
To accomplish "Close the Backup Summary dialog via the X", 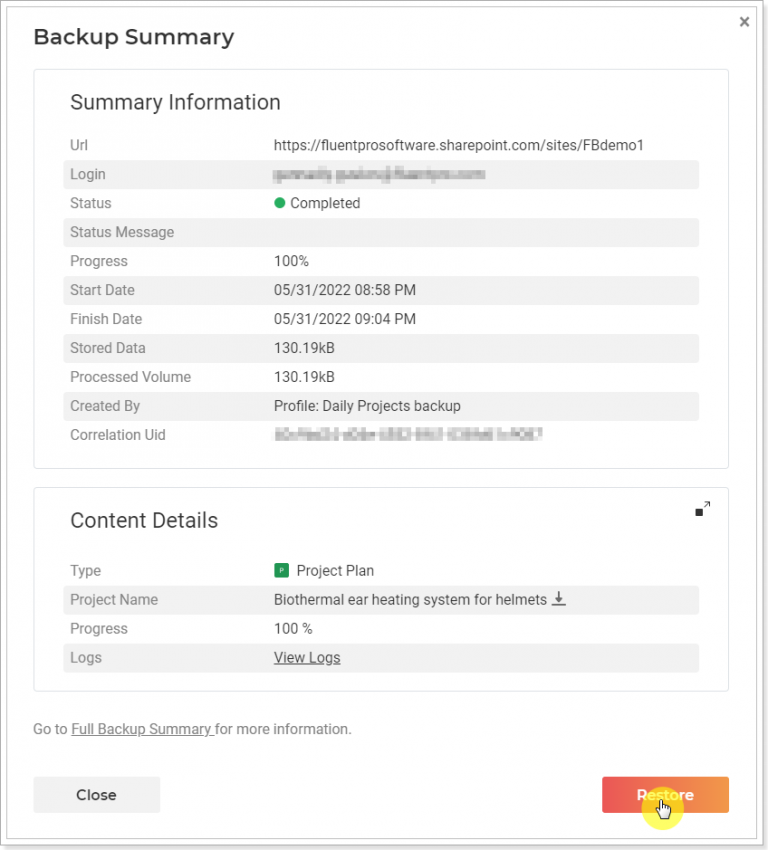I will [744, 21].
